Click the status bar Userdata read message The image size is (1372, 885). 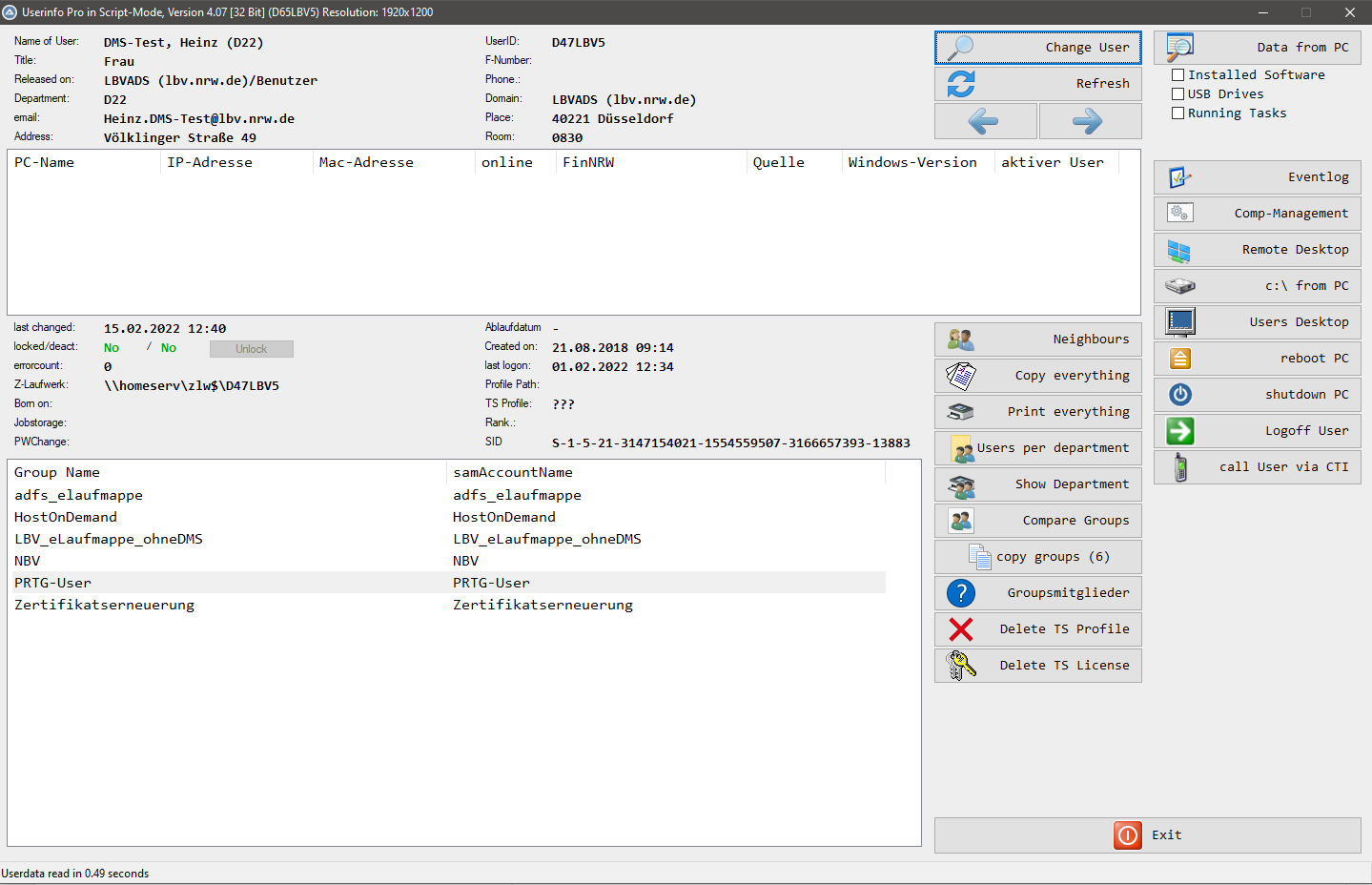(x=75, y=874)
